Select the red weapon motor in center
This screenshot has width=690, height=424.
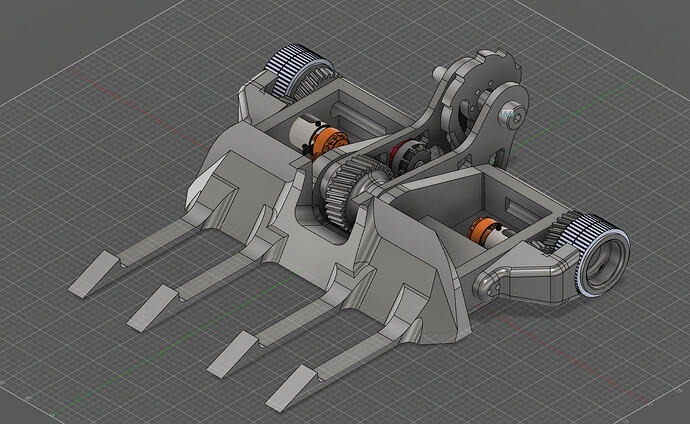(404, 156)
